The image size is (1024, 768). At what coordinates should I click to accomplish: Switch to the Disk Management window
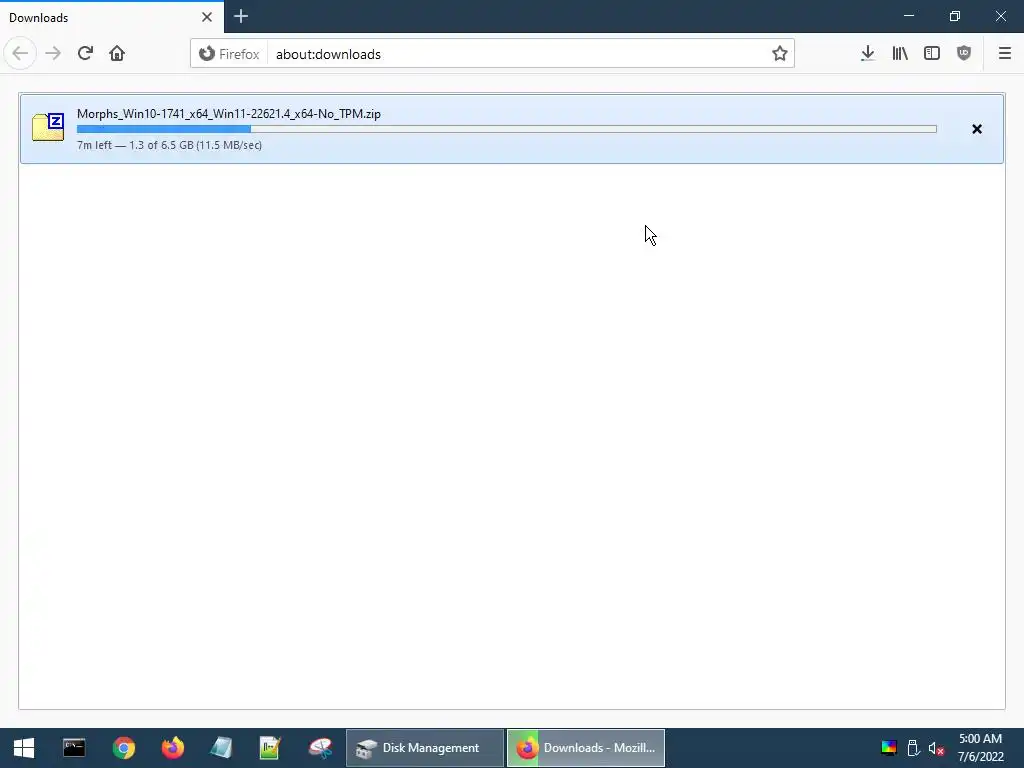[x=424, y=748]
